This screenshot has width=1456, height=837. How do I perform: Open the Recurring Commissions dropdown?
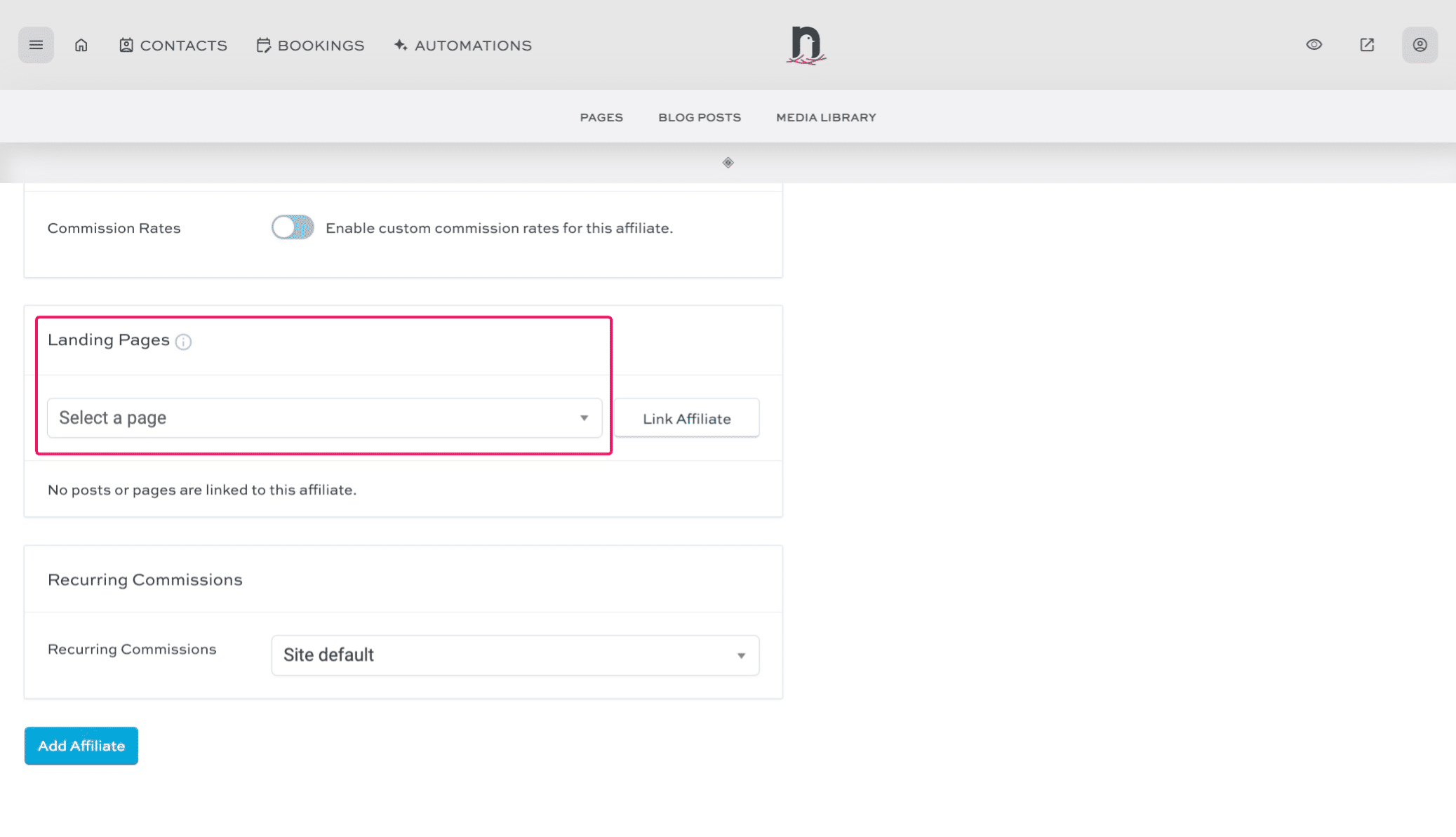[x=514, y=655]
